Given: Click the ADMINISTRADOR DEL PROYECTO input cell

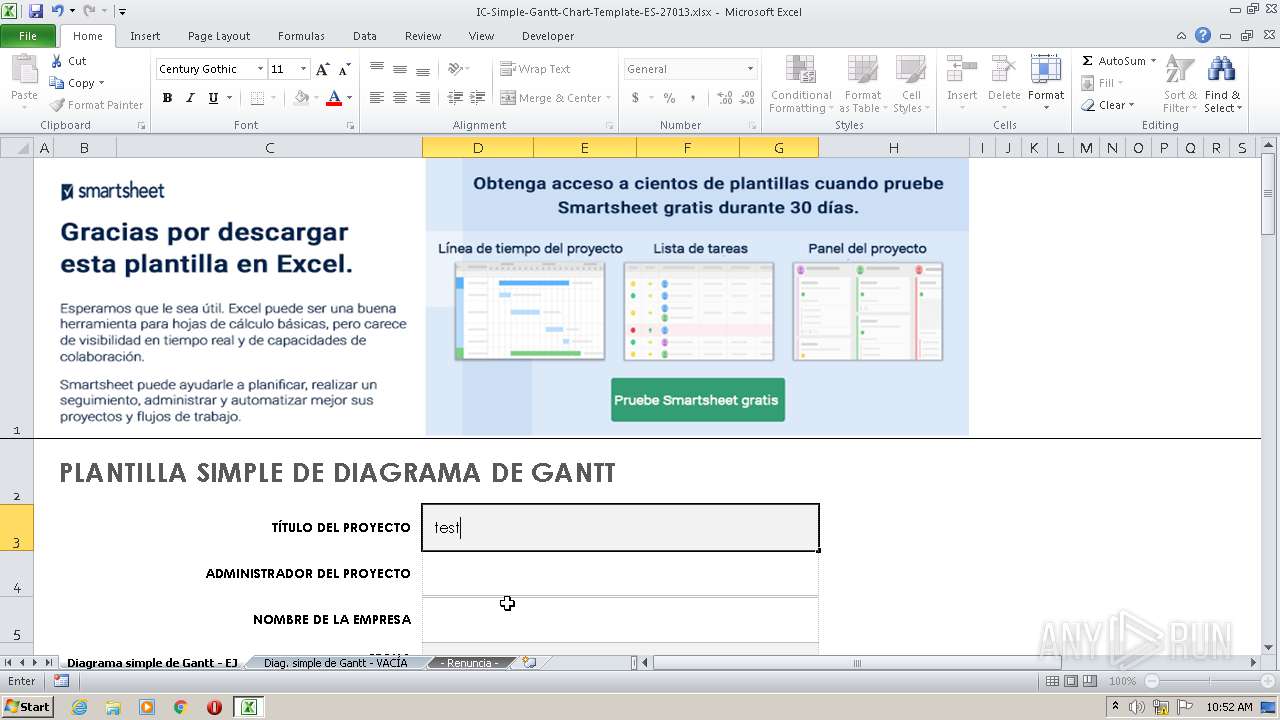Looking at the screenshot, I should (x=620, y=574).
